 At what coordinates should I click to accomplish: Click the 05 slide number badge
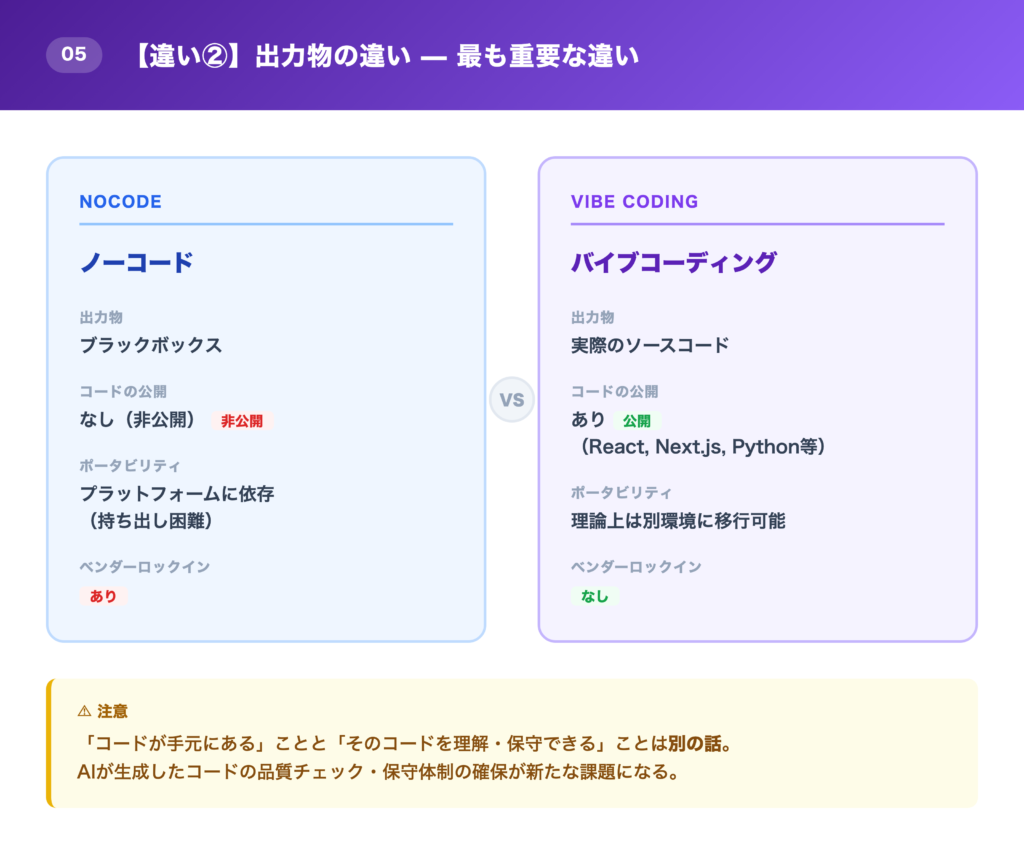pyautogui.click(x=74, y=56)
